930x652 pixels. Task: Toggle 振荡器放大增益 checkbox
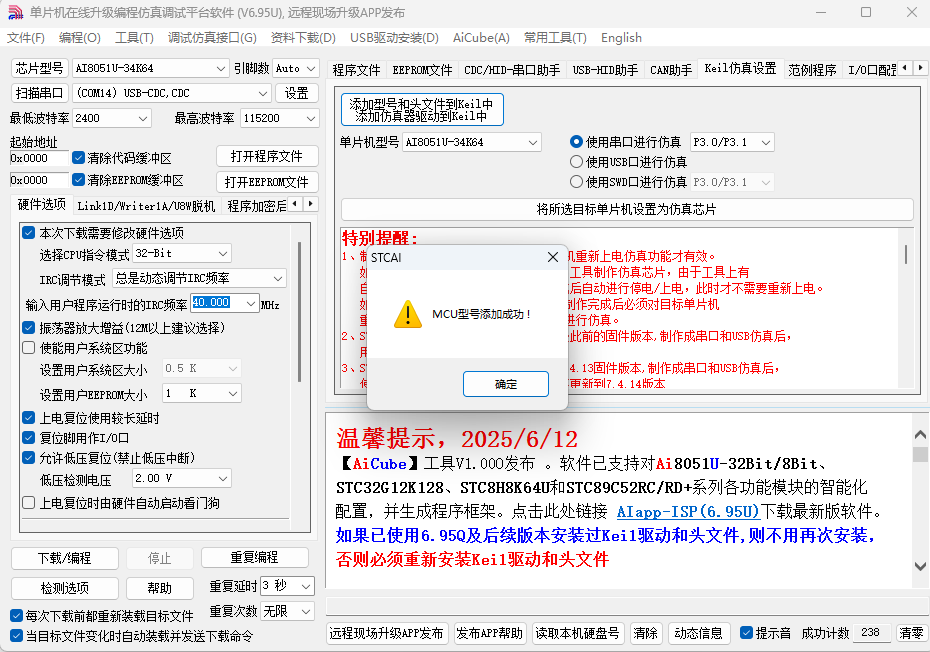[28, 327]
